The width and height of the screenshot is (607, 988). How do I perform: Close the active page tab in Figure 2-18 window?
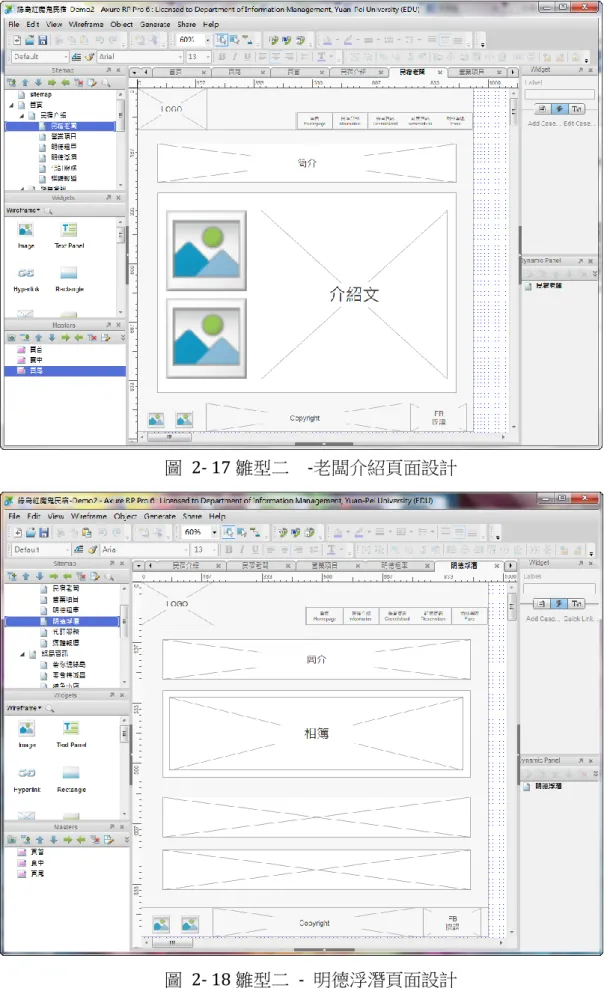point(497,566)
